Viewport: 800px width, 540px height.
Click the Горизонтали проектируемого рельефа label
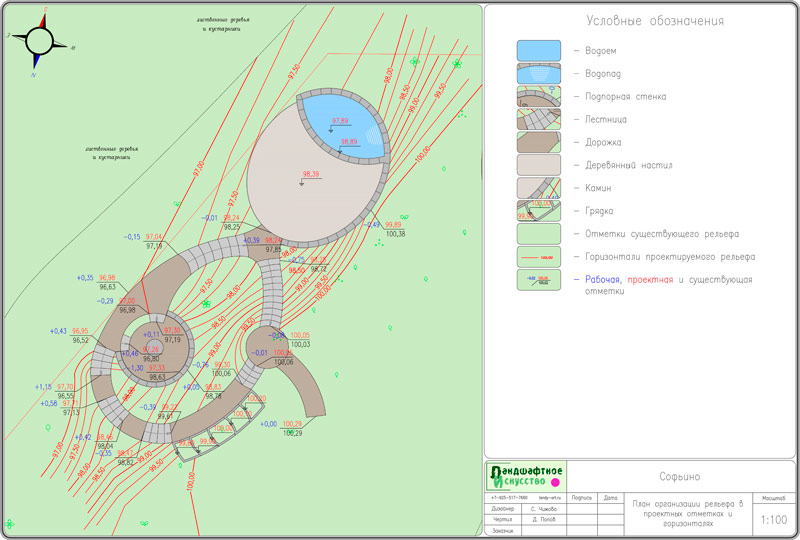point(670,257)
